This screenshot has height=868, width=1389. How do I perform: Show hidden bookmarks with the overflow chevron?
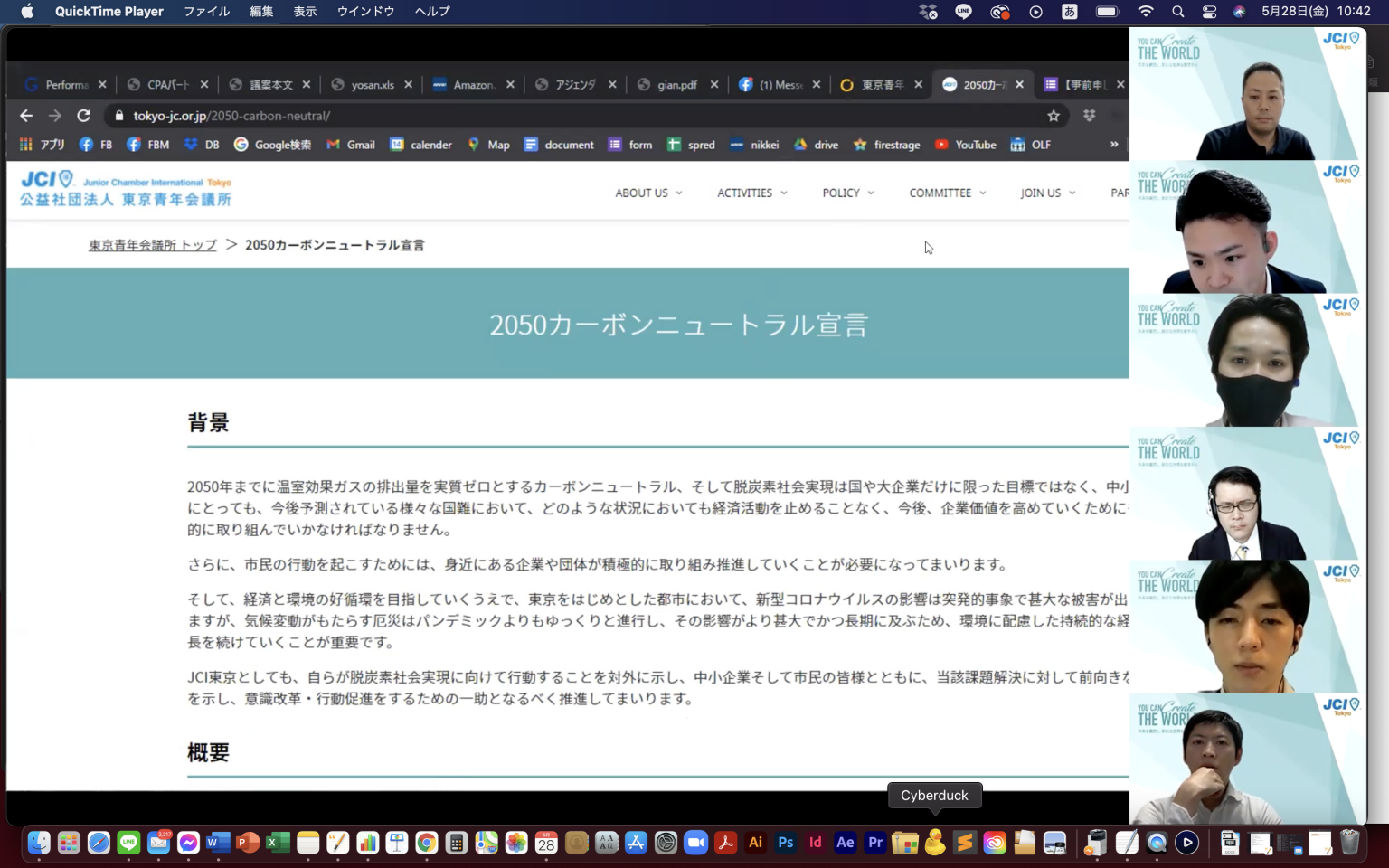tap(1114, 145)
